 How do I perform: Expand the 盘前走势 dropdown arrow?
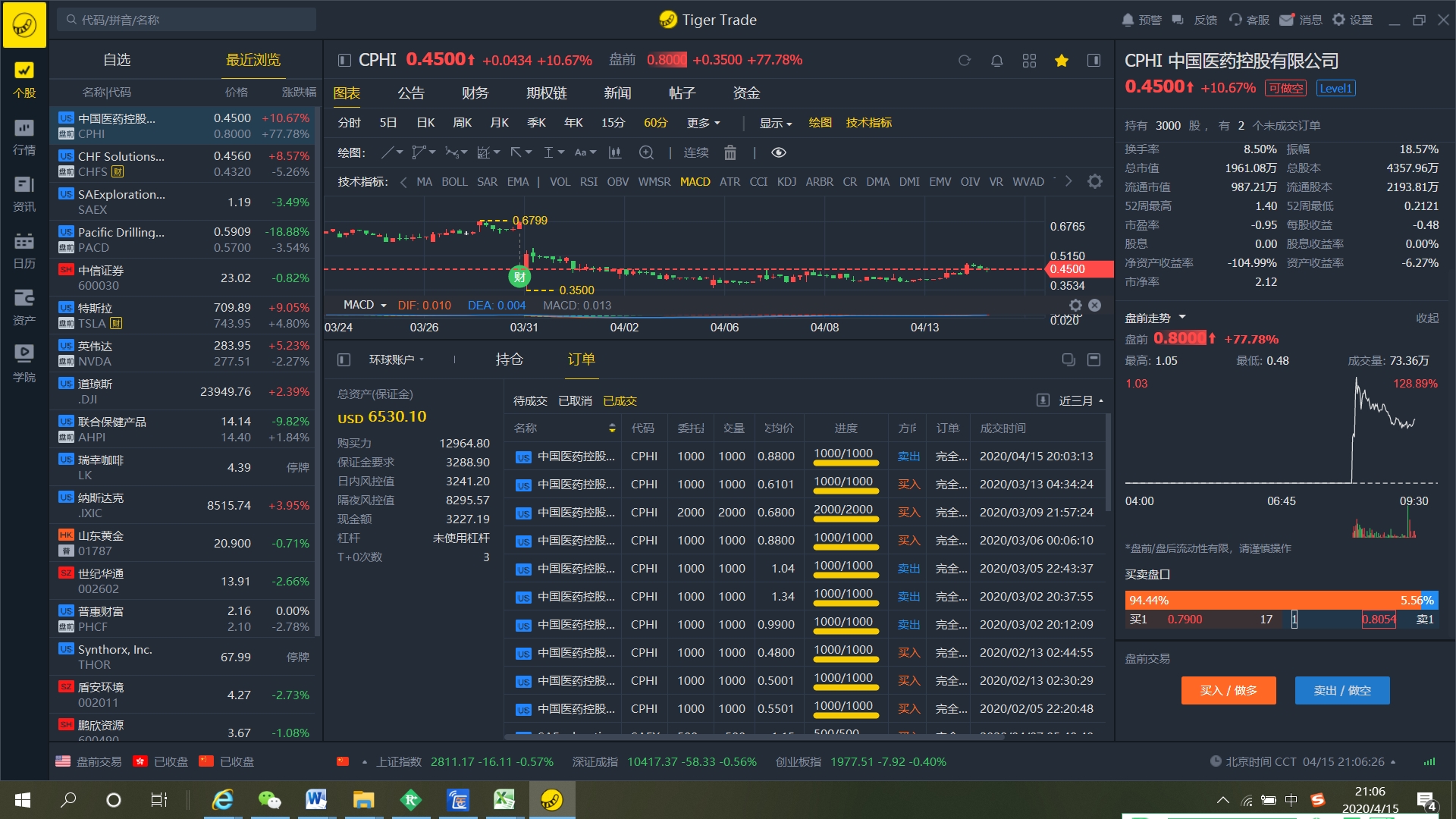click(1182, 317)
